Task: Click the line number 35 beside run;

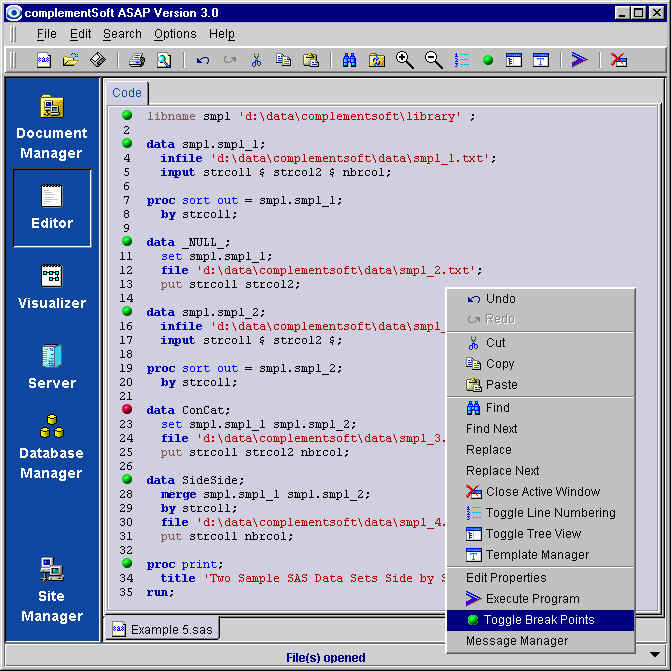Action: tap(127, 592)
